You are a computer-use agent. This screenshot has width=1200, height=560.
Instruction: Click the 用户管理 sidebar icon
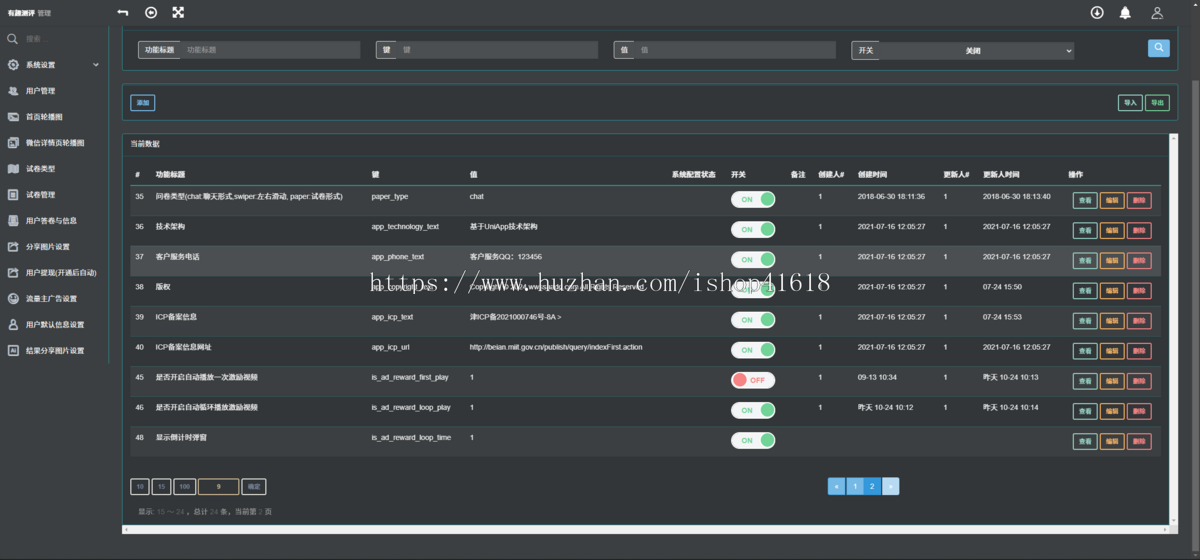pos(13,91)
